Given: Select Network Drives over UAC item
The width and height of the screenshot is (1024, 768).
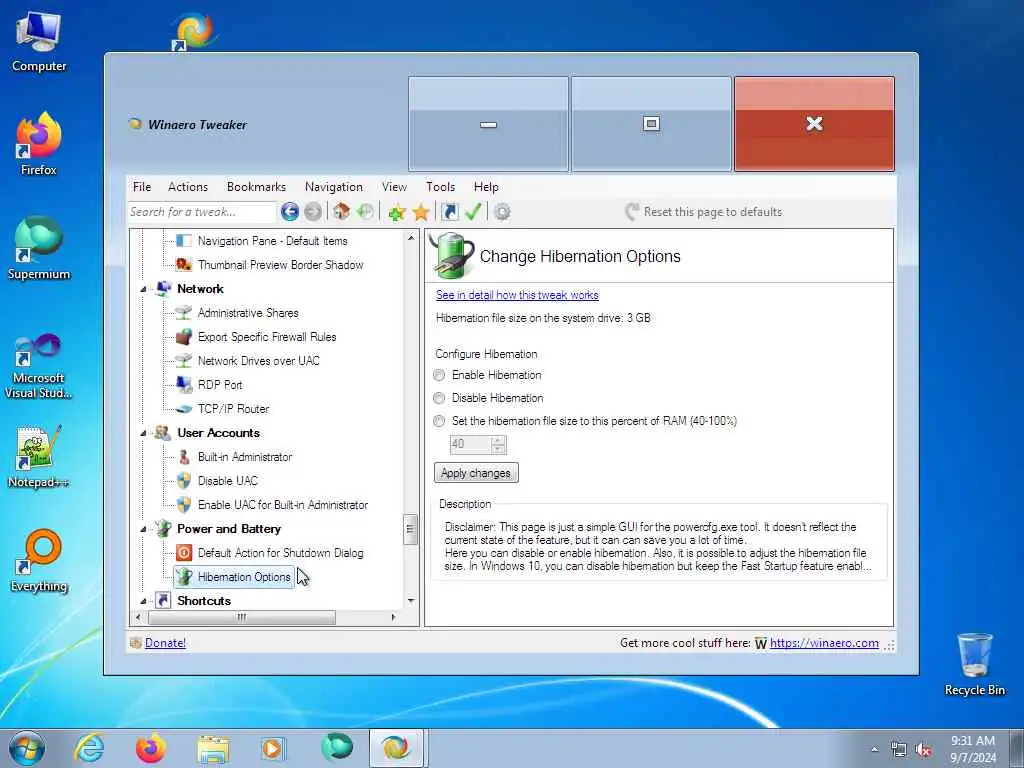Looking at the screenshot, I should (259, 360).
